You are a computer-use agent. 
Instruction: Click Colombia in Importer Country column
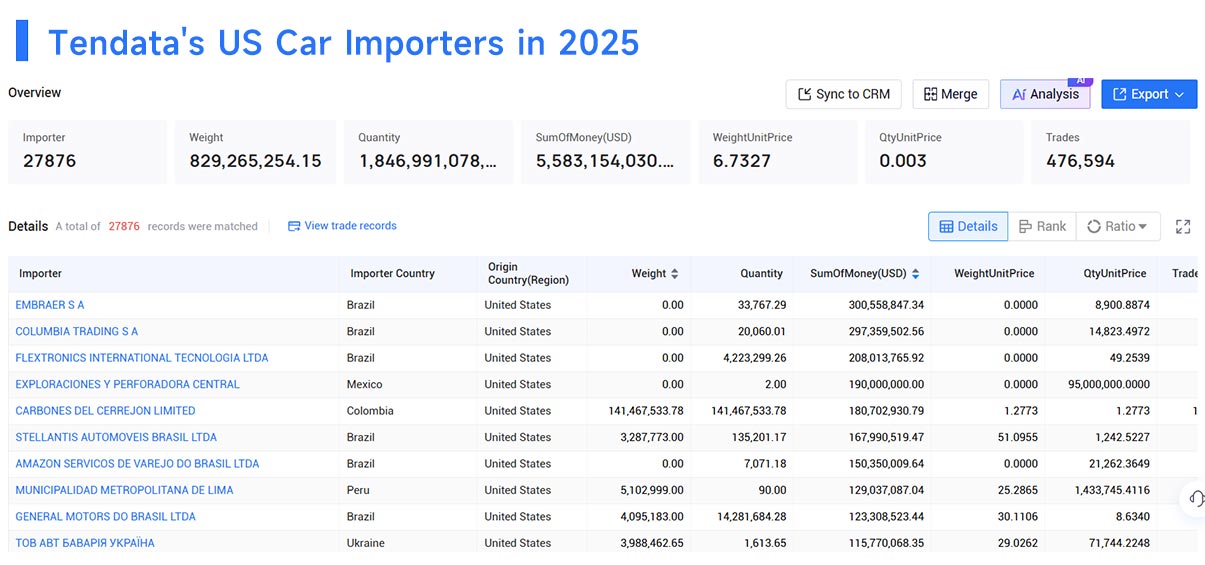point(370,411)
